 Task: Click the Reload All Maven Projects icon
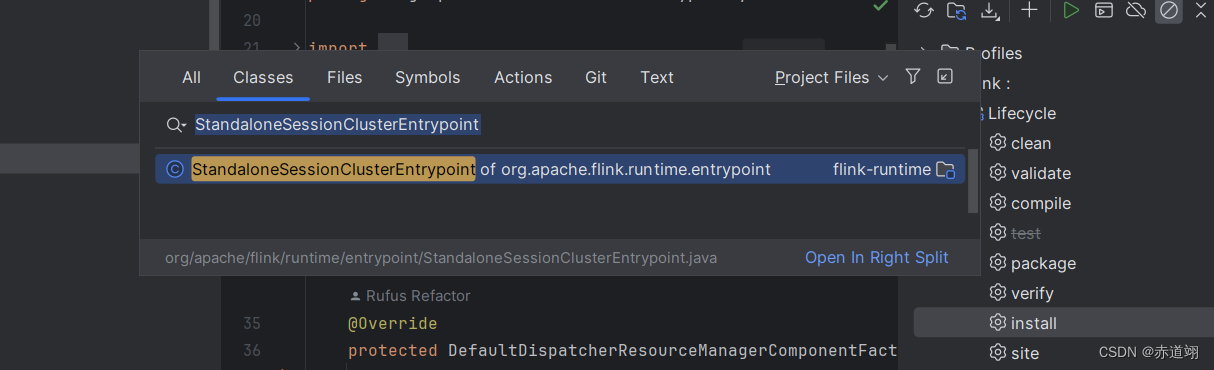coord(924,10)
